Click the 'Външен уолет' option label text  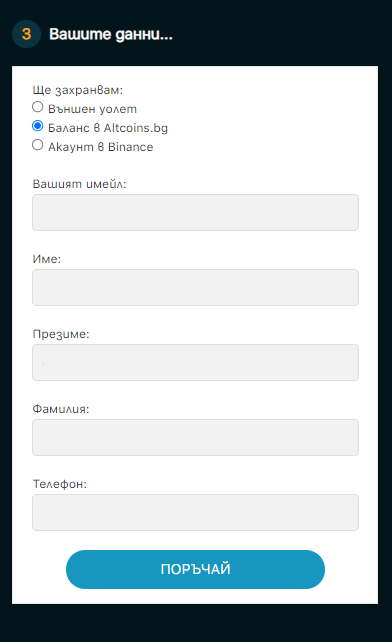point(92,109)
